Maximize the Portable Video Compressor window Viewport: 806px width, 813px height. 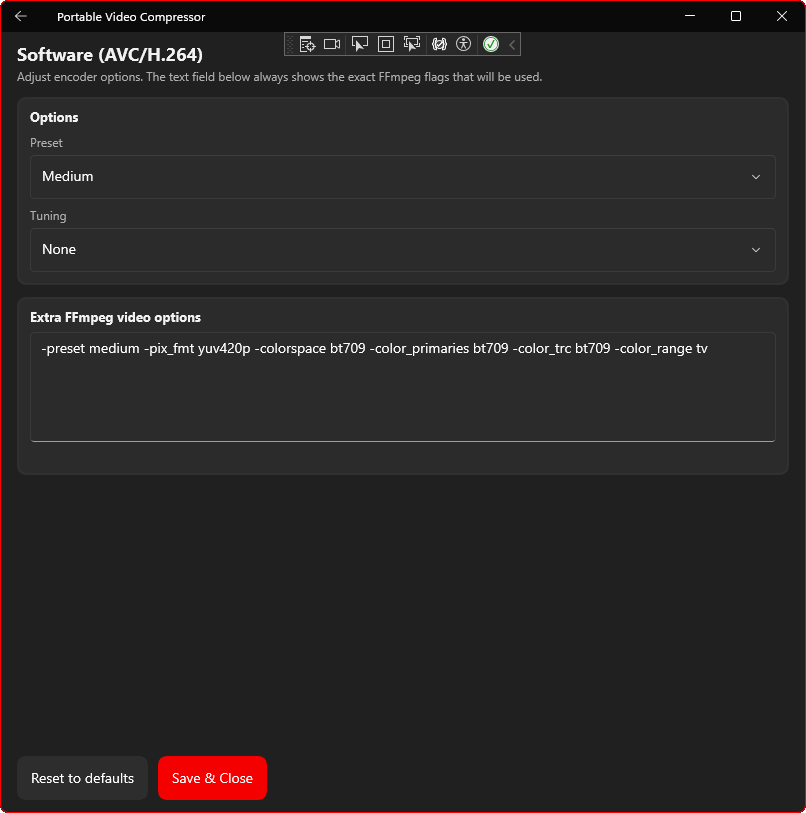pyautogui.click(x=735, y=16)
